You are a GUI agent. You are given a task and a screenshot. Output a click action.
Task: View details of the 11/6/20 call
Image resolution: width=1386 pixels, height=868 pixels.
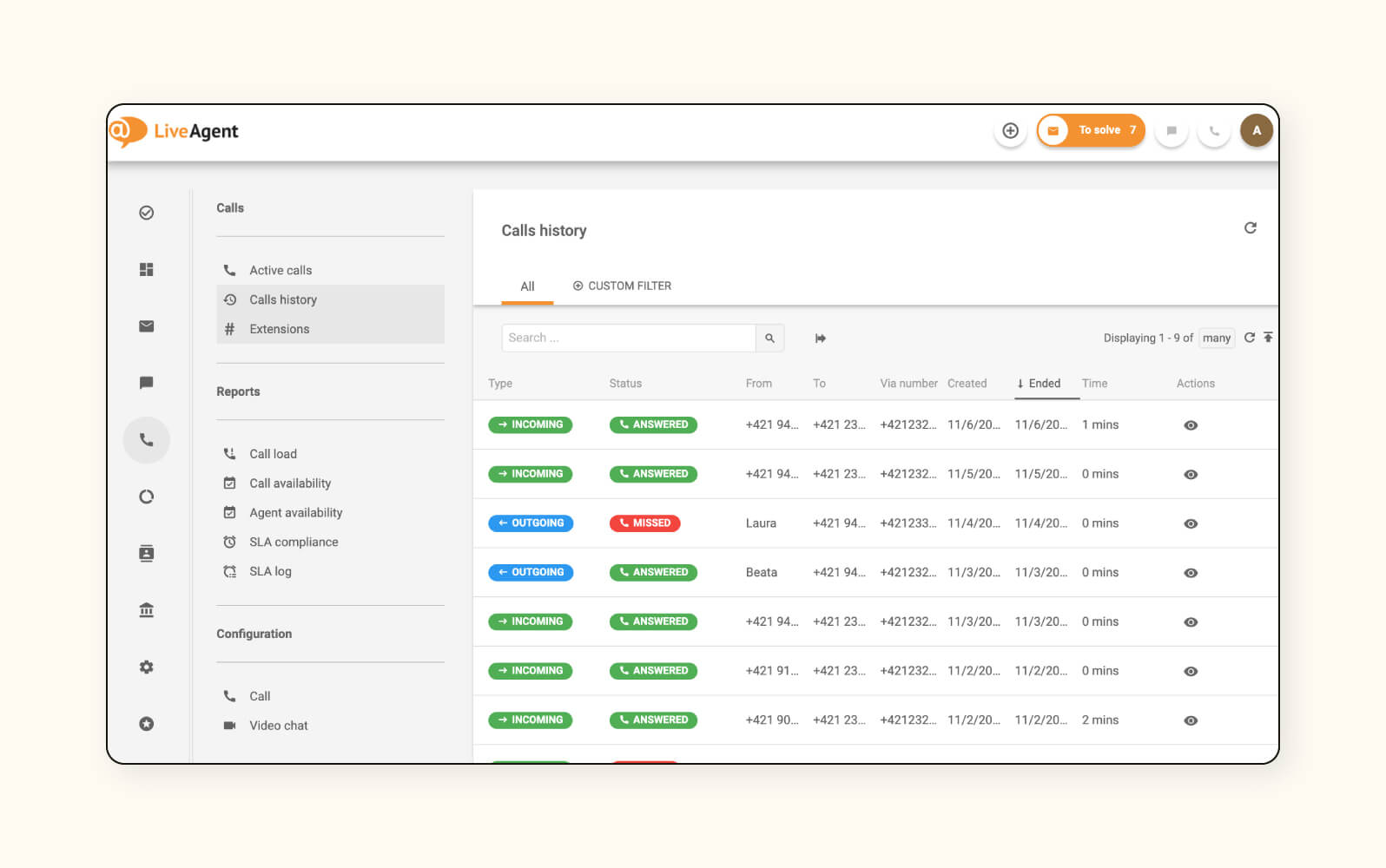(1191, 425)
